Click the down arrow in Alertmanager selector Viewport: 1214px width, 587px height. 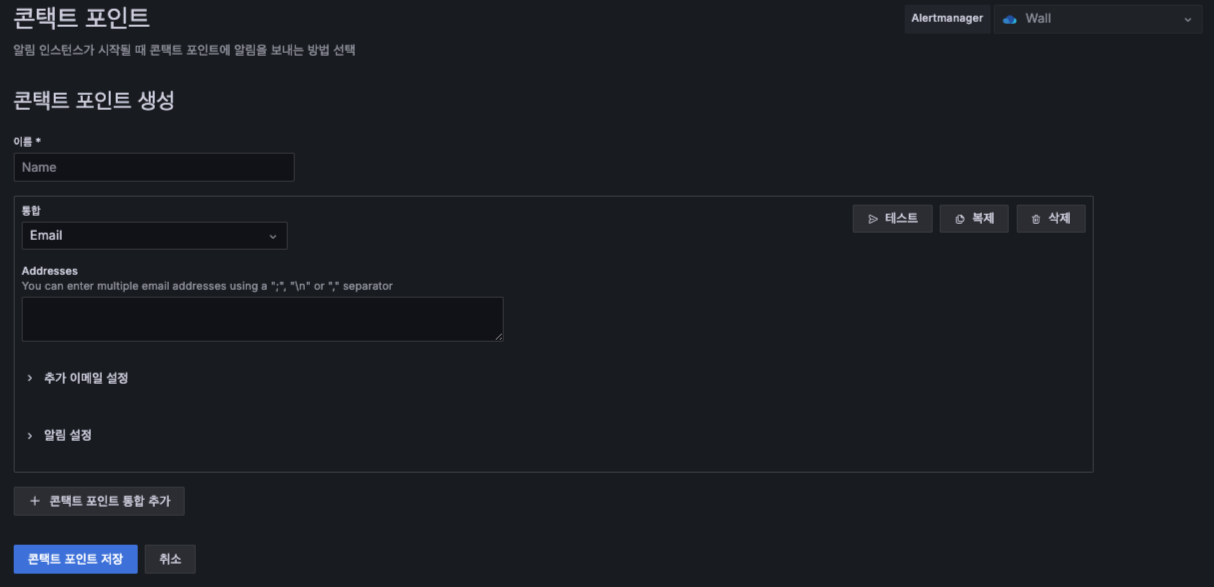1188,19
